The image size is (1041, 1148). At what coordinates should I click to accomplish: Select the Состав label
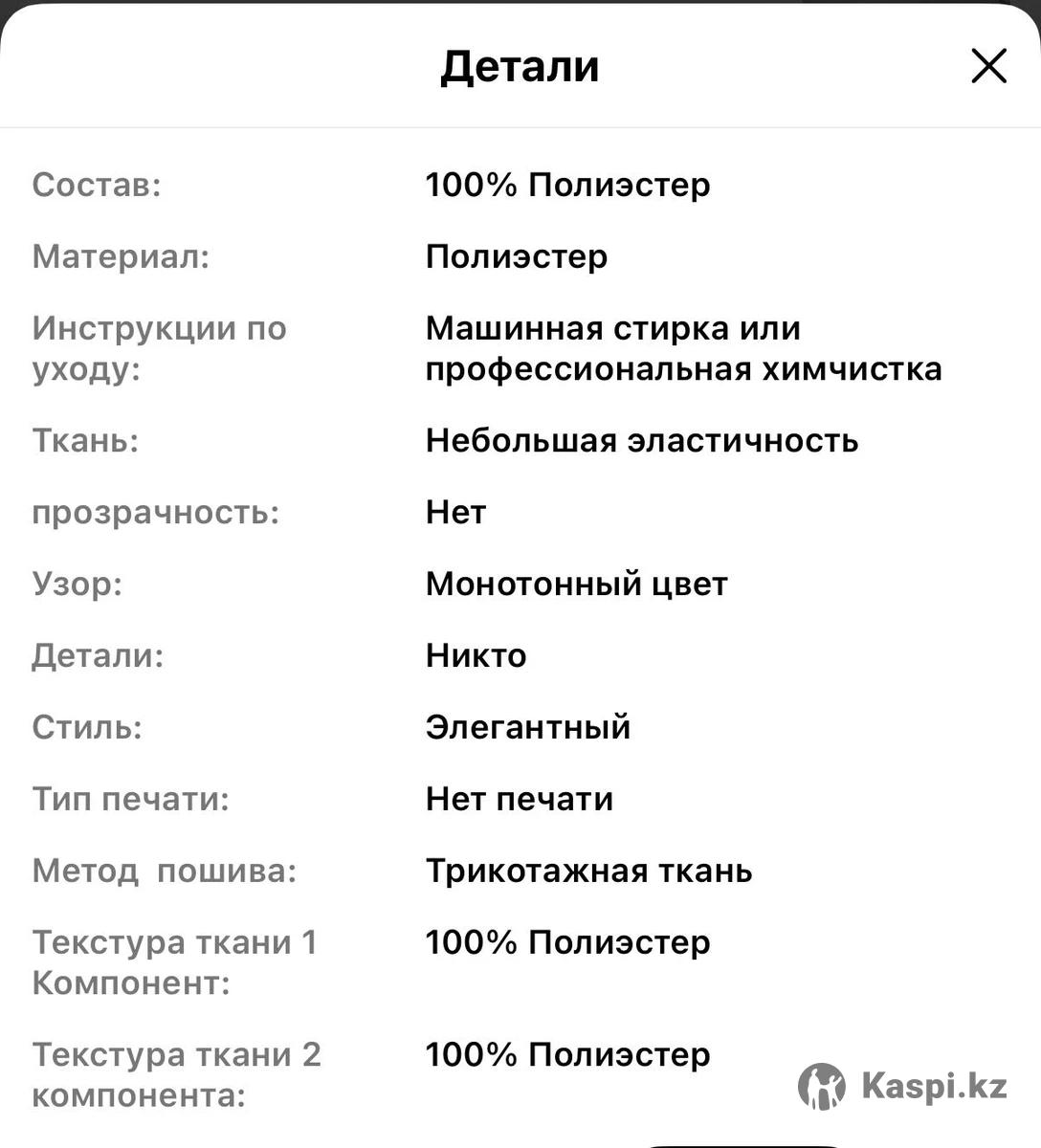[97, 185]
